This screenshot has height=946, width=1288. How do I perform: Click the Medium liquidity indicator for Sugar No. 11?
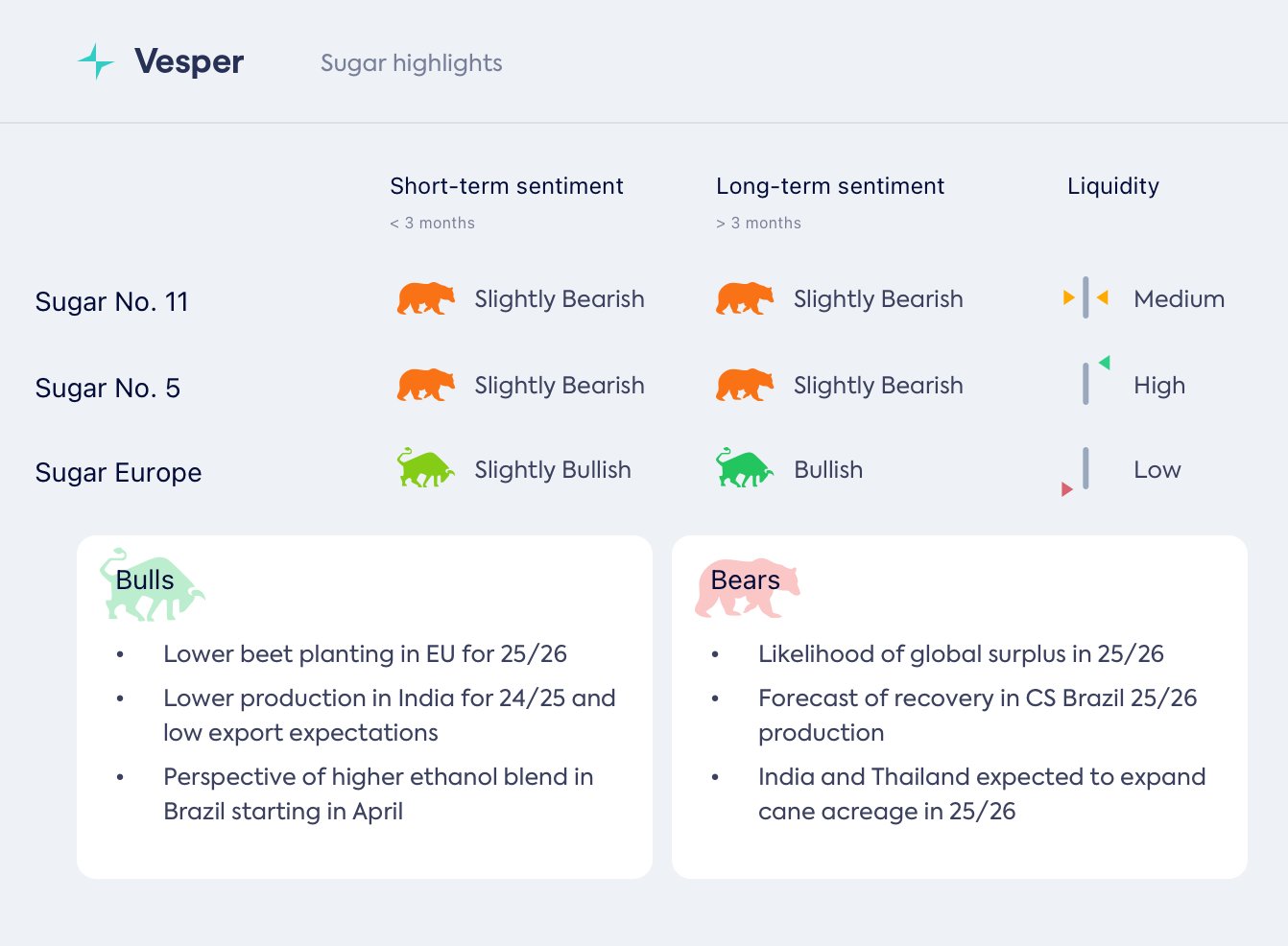tap(1085, 297)
